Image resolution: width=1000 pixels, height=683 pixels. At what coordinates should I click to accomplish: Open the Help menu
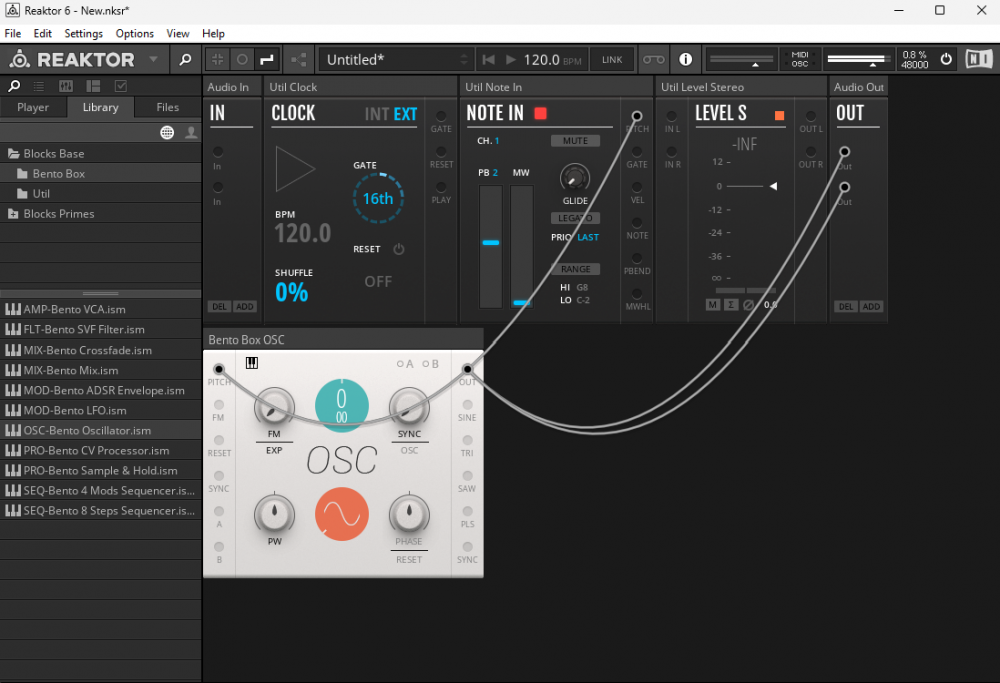(x=213, y=34)
